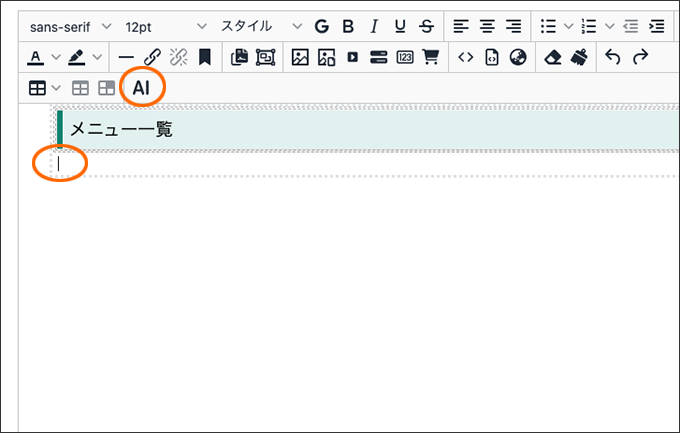Open the 12pt font size dropdown
Screen dimensions: 680x433
tap(165, 27)
